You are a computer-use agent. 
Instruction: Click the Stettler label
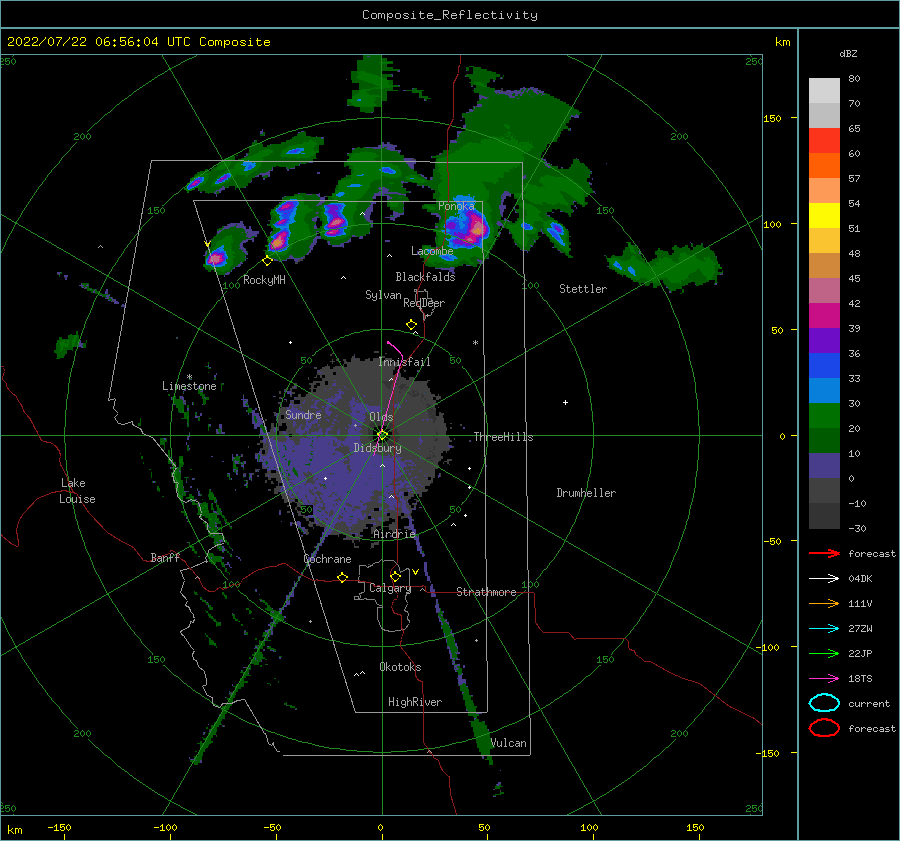click(583, 289)
